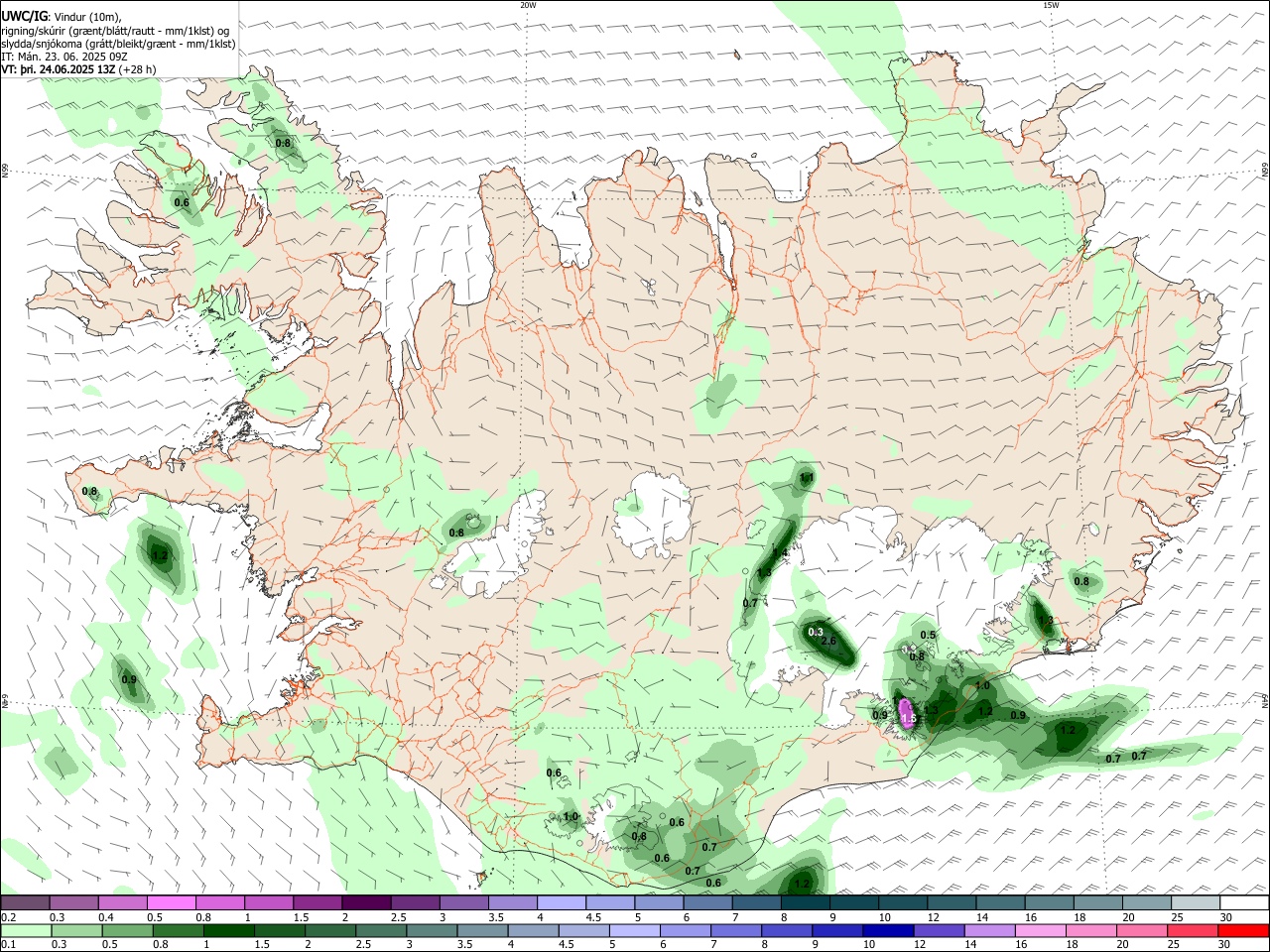Click the '12' label in the lower legend row
The image size is (1270, 952).
tap(920, 945)
